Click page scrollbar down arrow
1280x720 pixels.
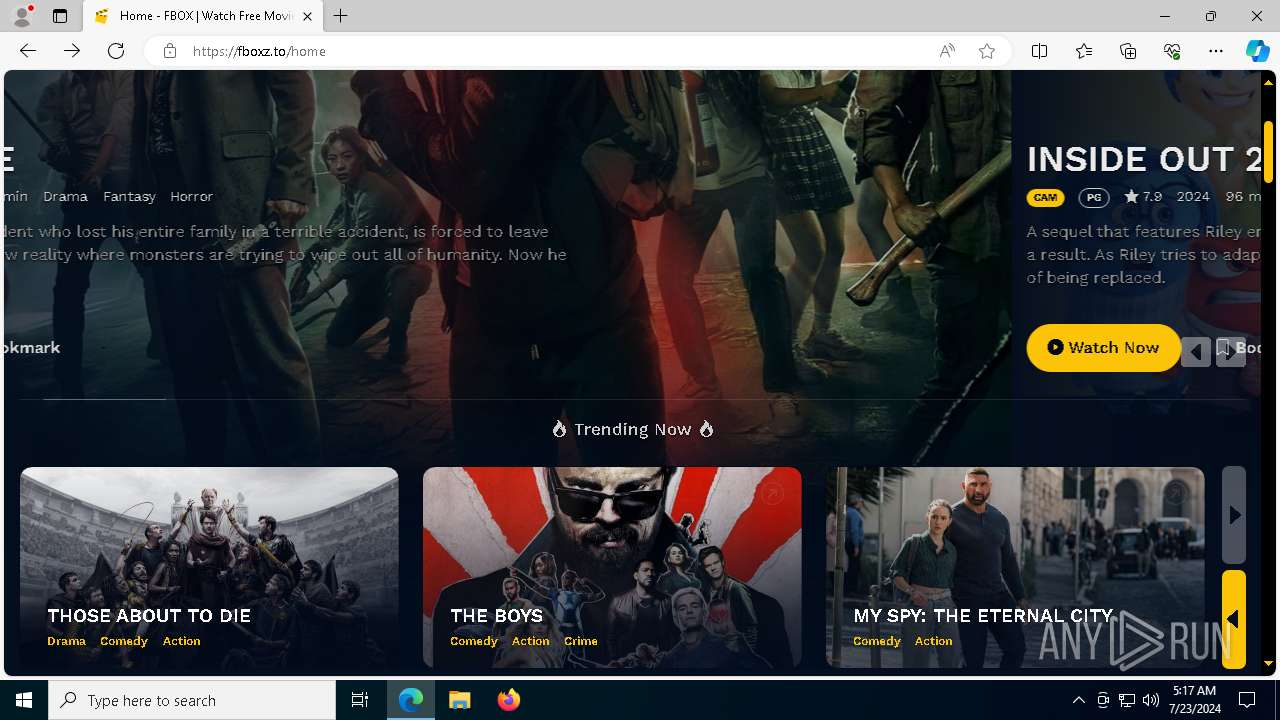[1268, 663]
